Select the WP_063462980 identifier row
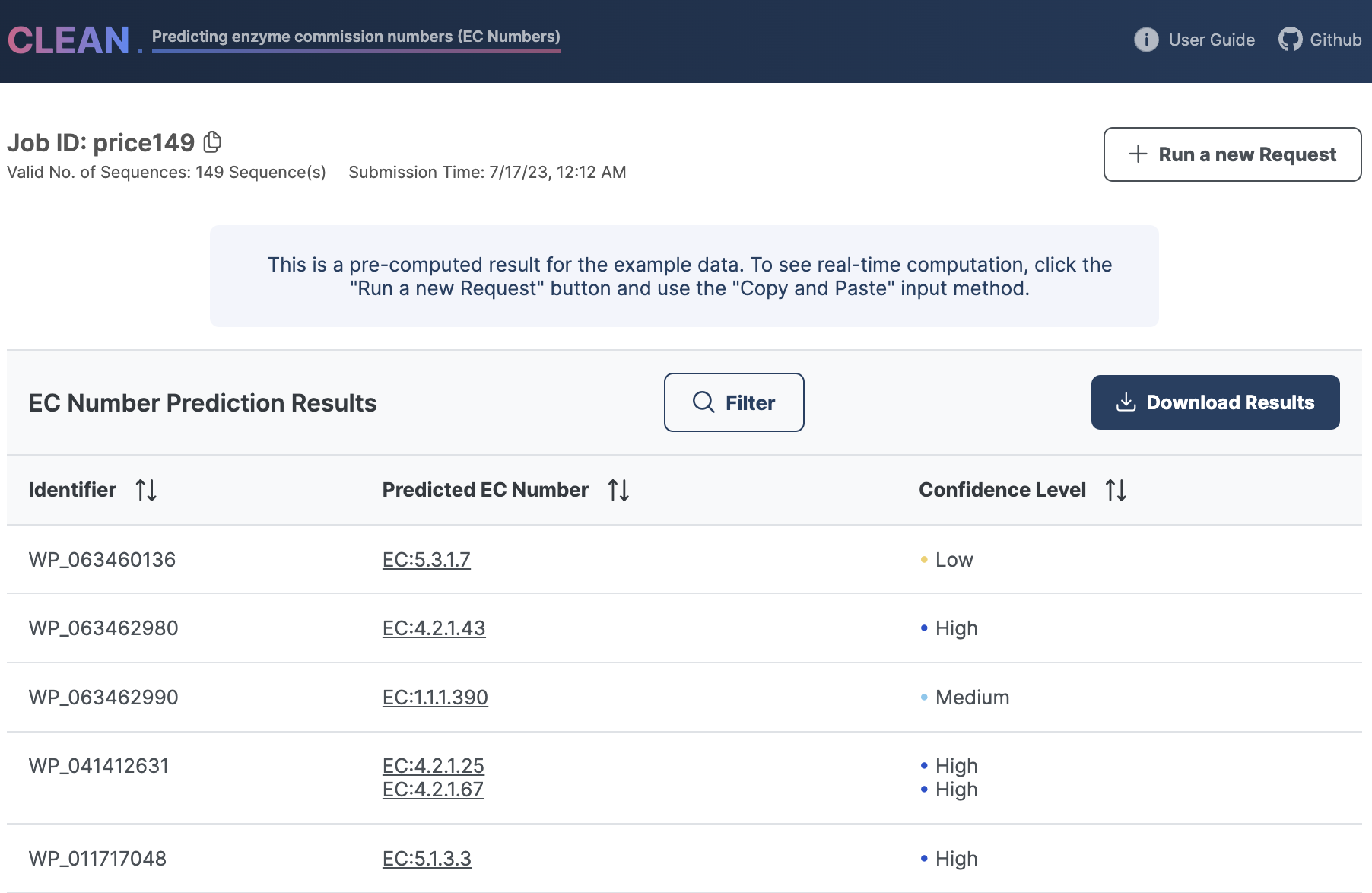Screen dimensions: 1372x893 coord(103,628)
